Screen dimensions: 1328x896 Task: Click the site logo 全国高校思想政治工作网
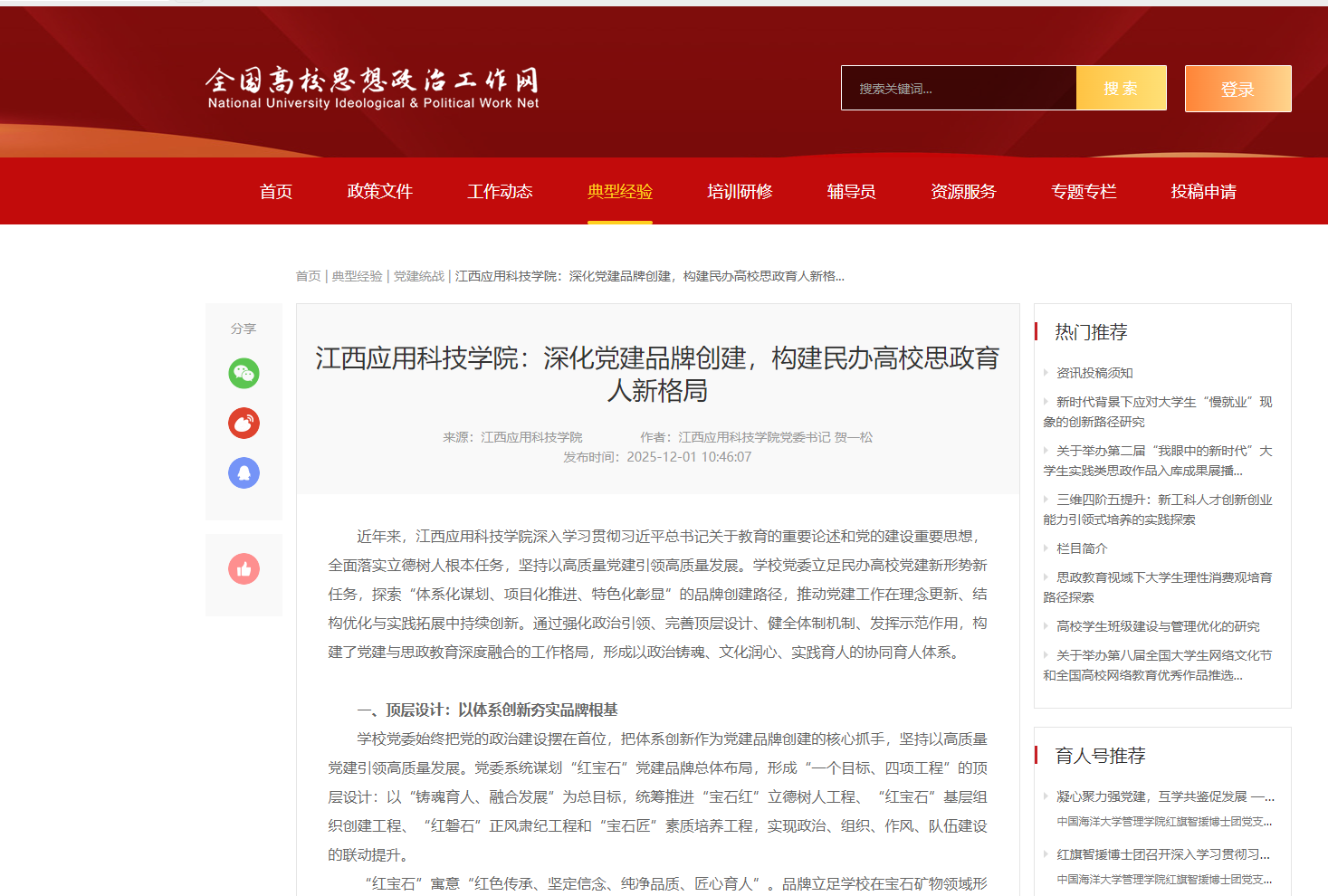[x=372, y=88]
